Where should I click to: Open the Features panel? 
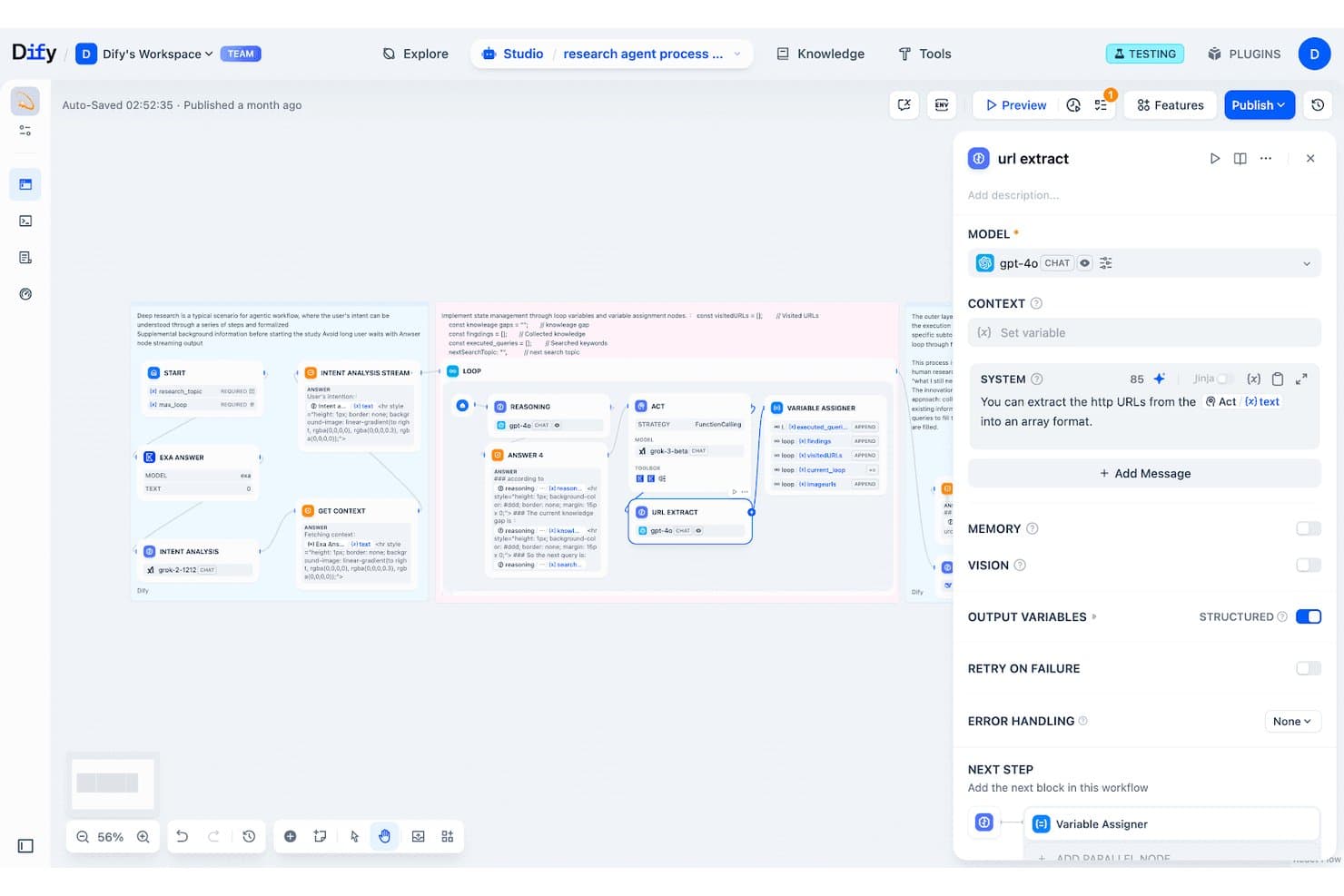click(1171, 105)
